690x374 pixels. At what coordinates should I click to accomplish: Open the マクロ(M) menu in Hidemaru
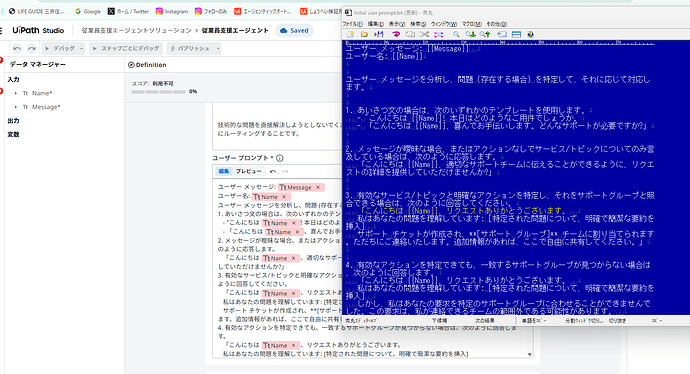click(x=471, y=24)
